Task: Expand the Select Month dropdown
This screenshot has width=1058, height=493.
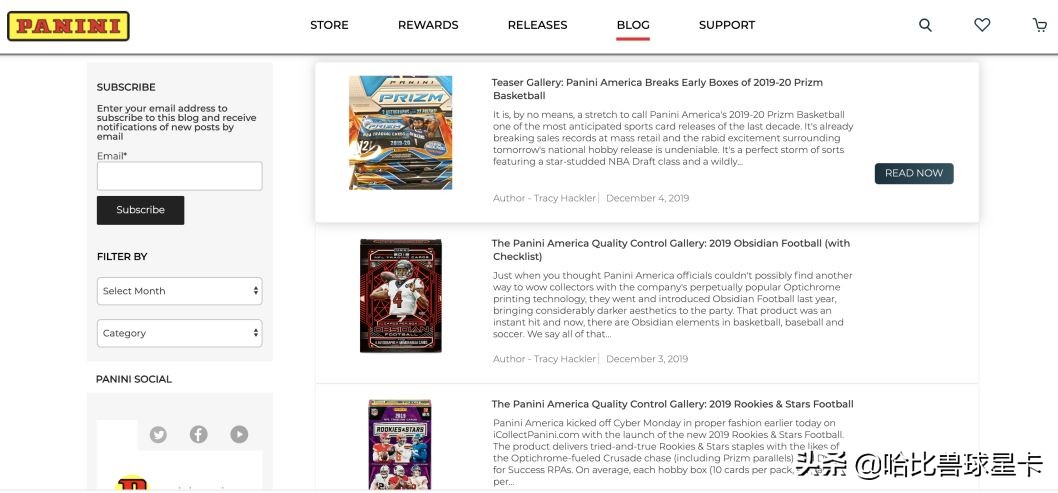Action: coord(179,291)
